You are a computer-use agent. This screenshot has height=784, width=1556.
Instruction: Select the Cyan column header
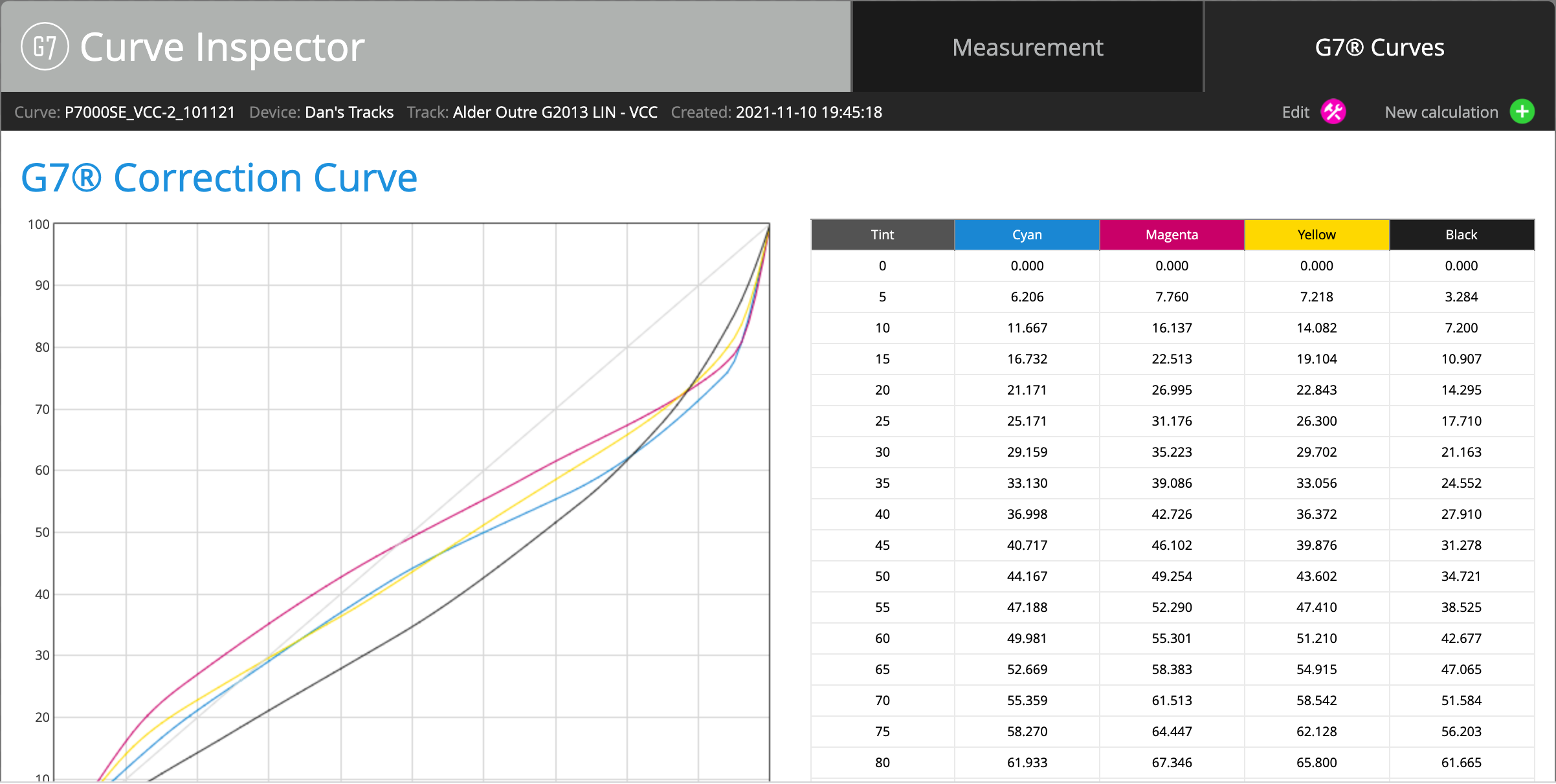(x=1027, y=235)
